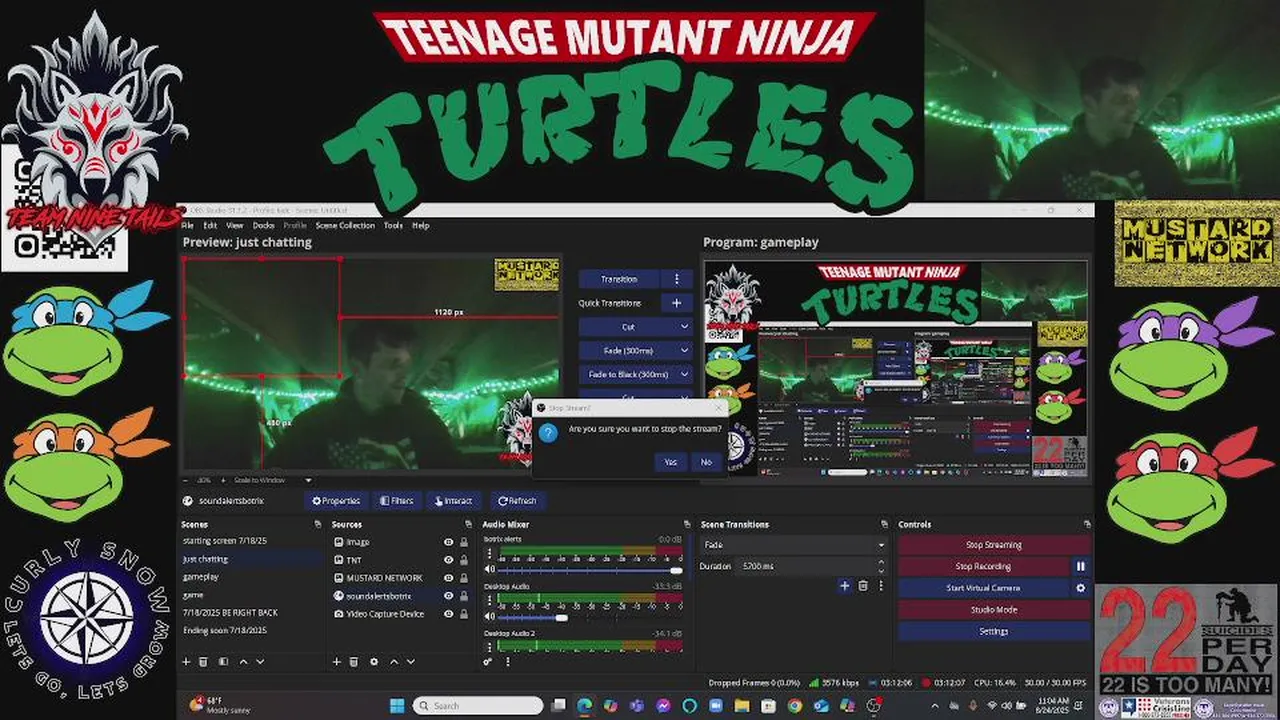Hide the Image source eye icon

pyautogui.click(x=448, y=542)
